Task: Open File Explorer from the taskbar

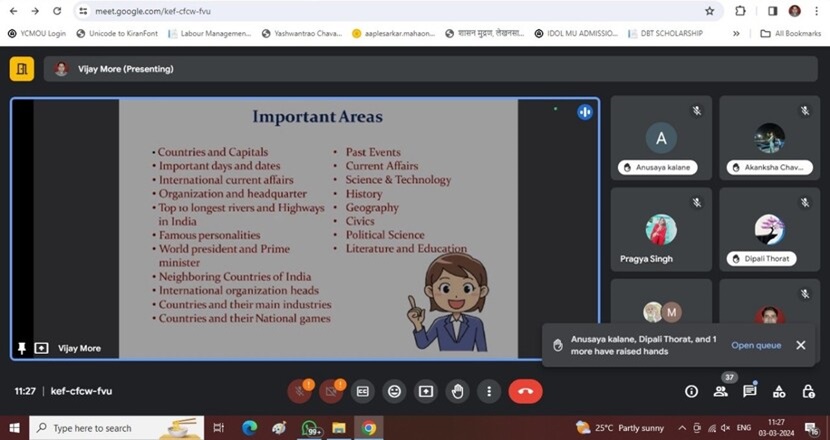Action: (339, 428)
